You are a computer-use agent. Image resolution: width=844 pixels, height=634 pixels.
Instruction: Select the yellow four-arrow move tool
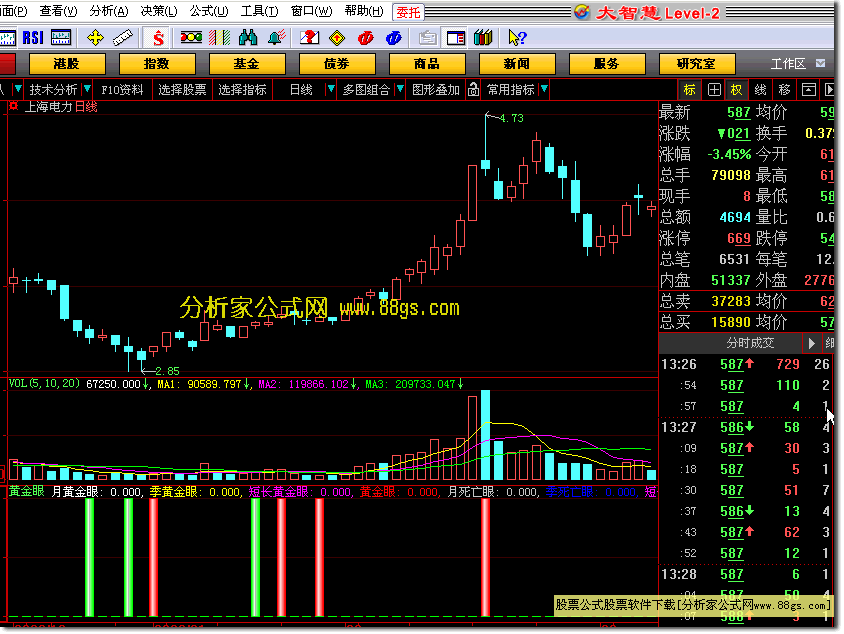point(95,38)
